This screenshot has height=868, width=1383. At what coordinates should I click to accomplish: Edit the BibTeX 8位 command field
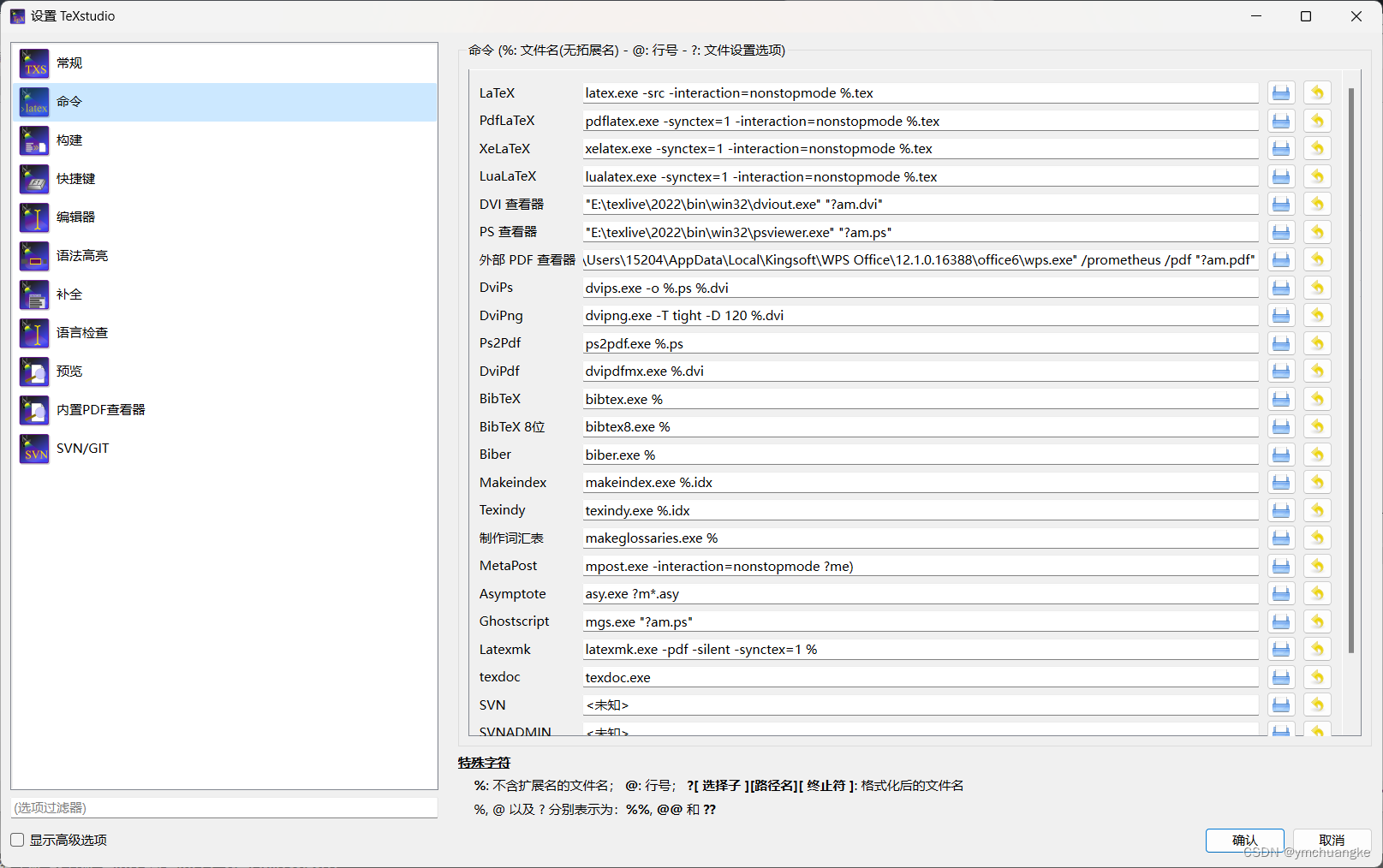point(921,427)
